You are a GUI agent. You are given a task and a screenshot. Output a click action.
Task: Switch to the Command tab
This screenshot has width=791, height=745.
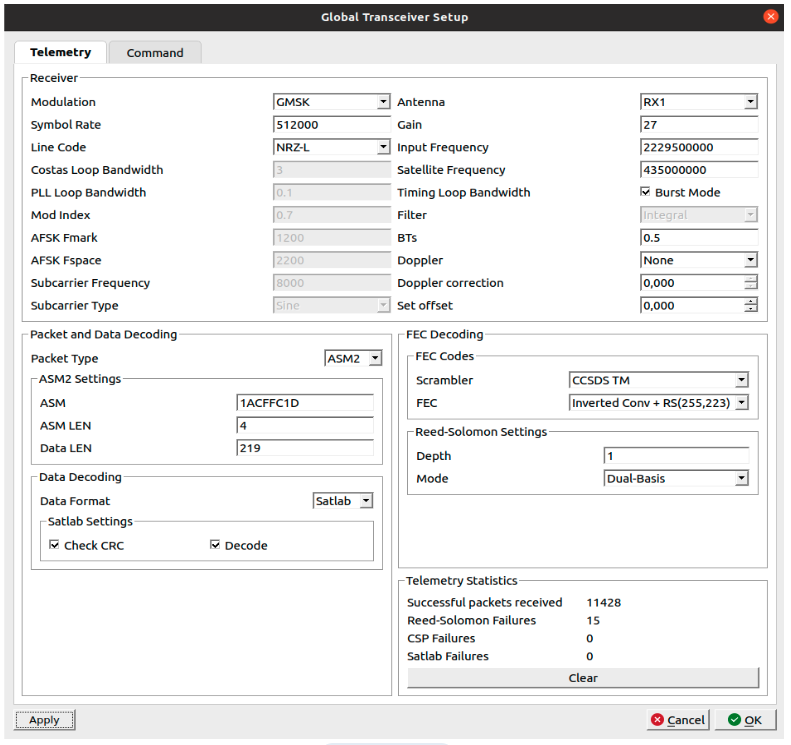pyautogui.click(x=155, y=52)
